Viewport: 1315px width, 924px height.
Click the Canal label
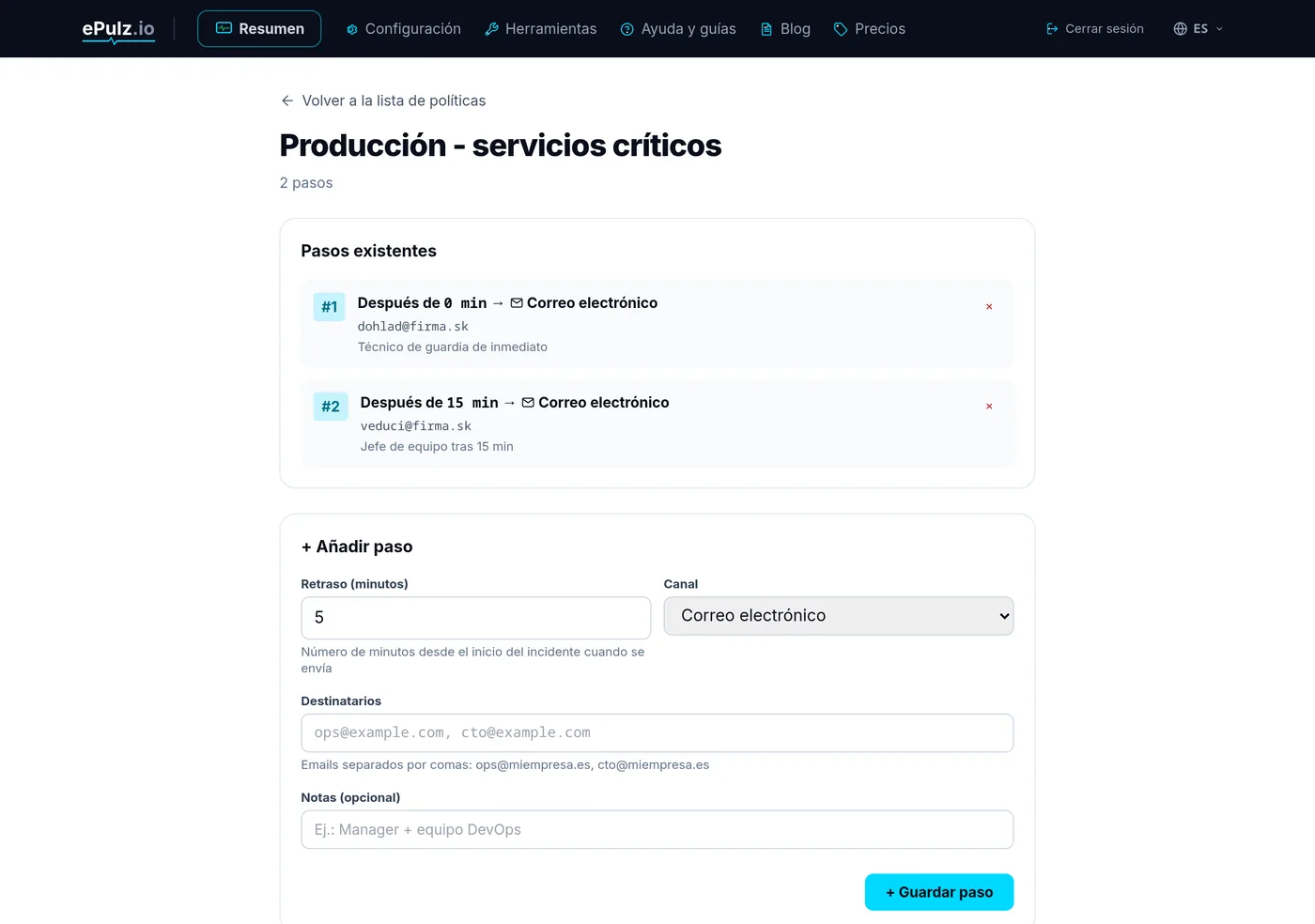coord(681,584)
